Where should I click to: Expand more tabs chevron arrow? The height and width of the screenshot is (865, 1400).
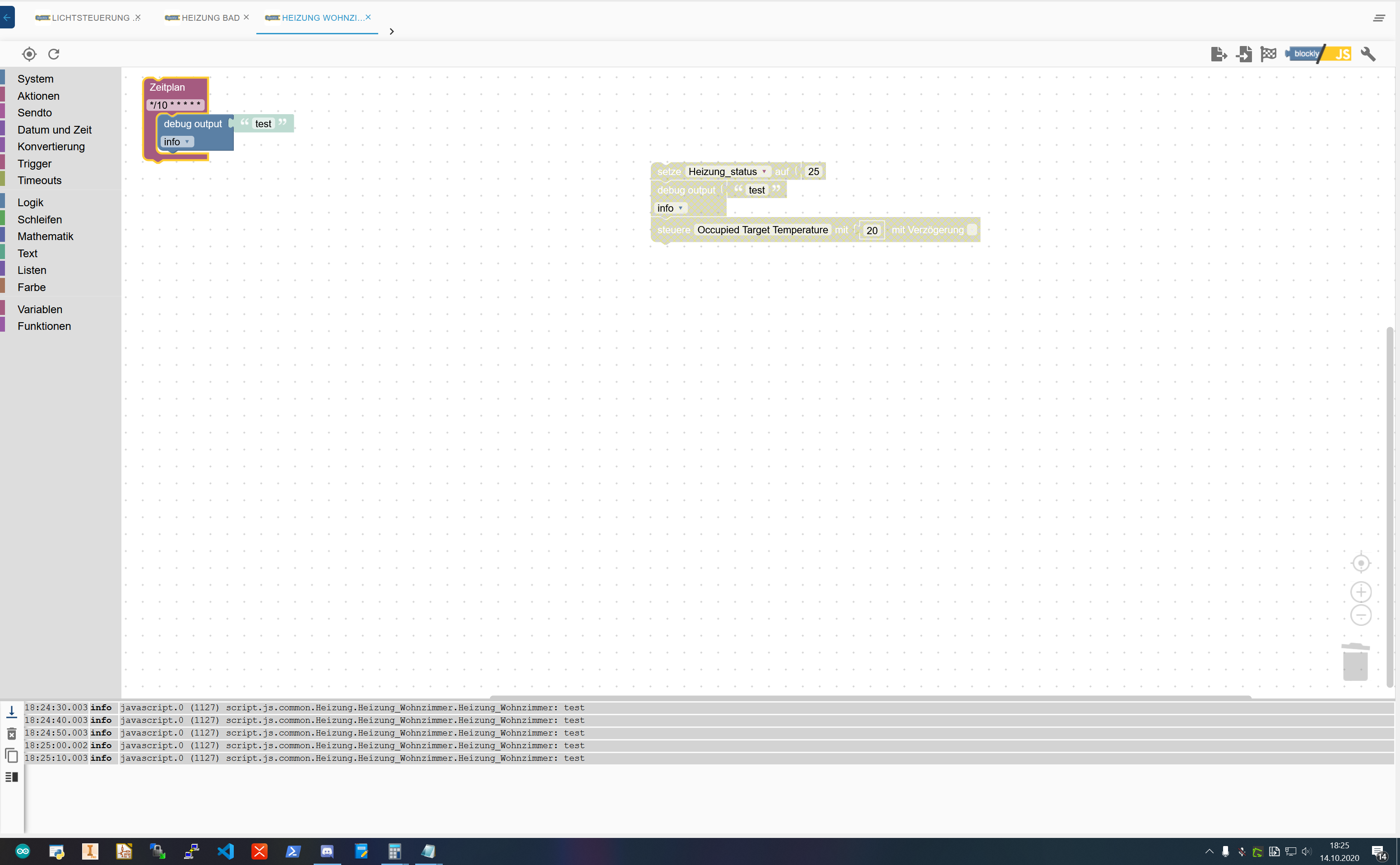click(391, 32)
